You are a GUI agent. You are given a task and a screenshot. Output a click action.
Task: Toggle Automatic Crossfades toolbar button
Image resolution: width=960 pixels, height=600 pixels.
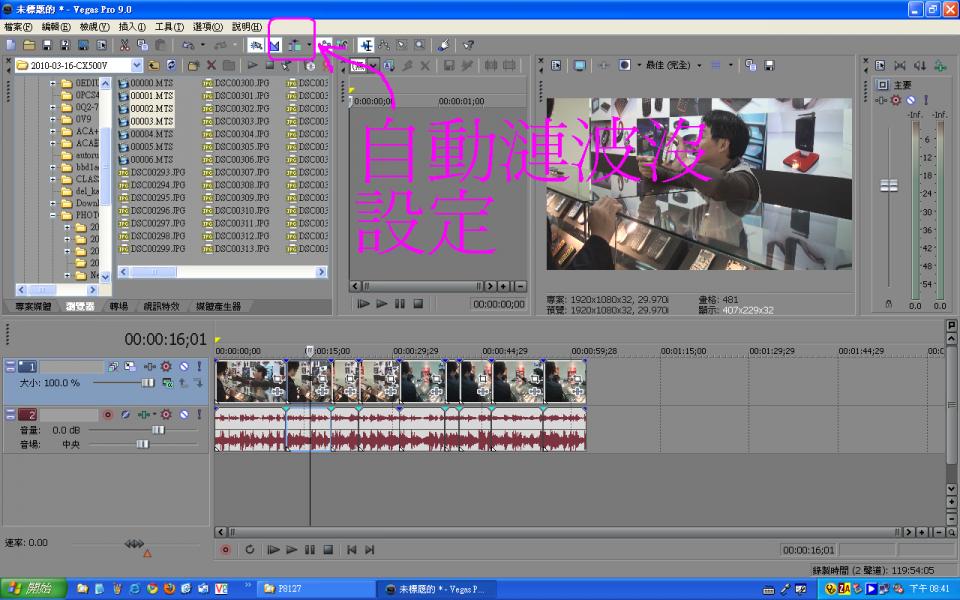tap(274, 45)
